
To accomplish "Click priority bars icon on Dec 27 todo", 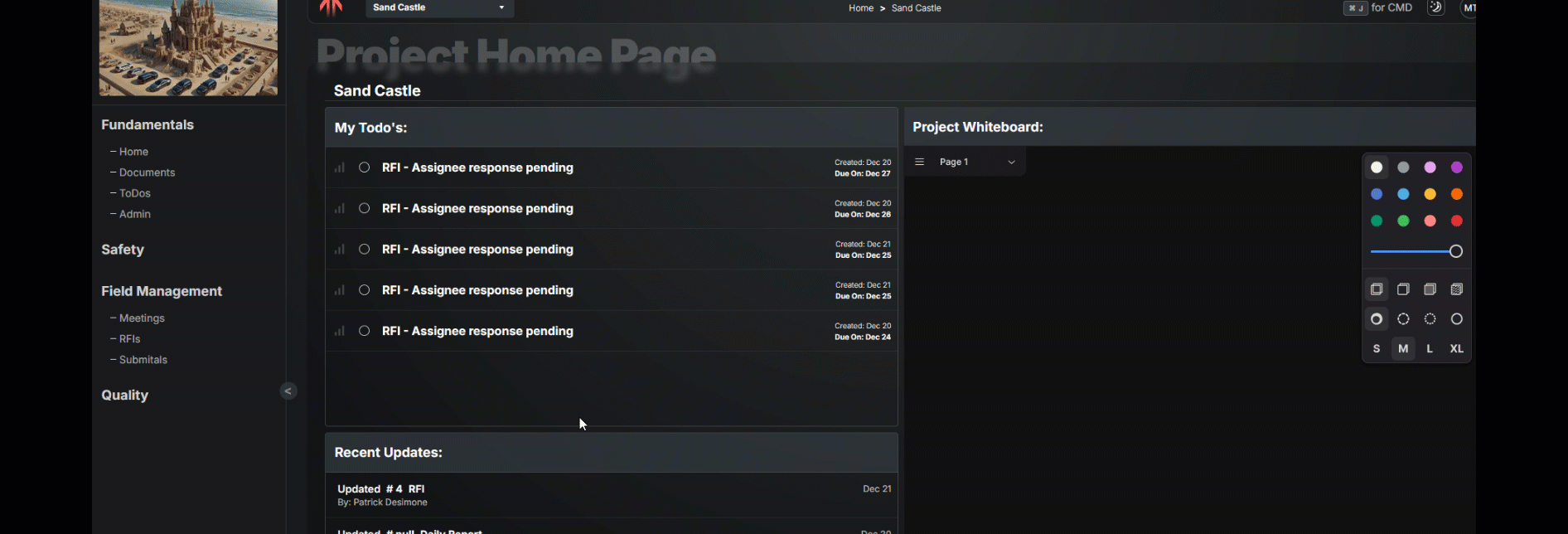I will (340, 167).
